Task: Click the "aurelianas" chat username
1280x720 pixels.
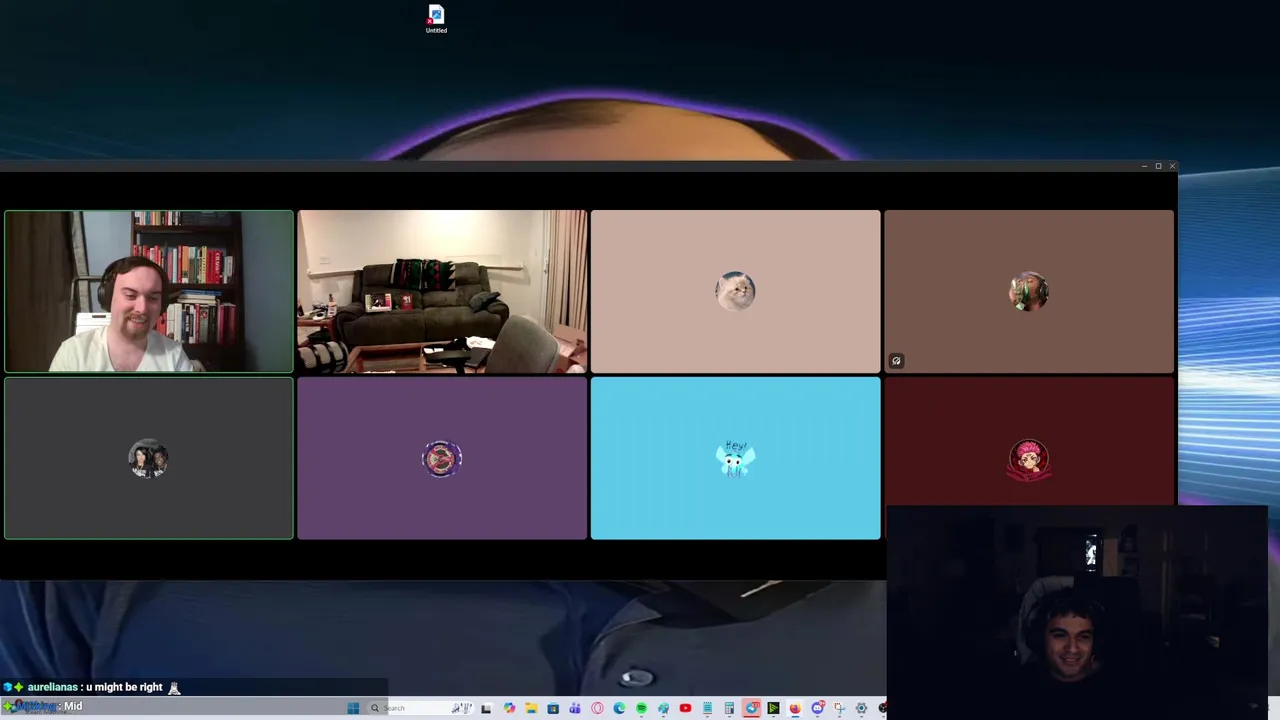Action: (x=52, y=687)
